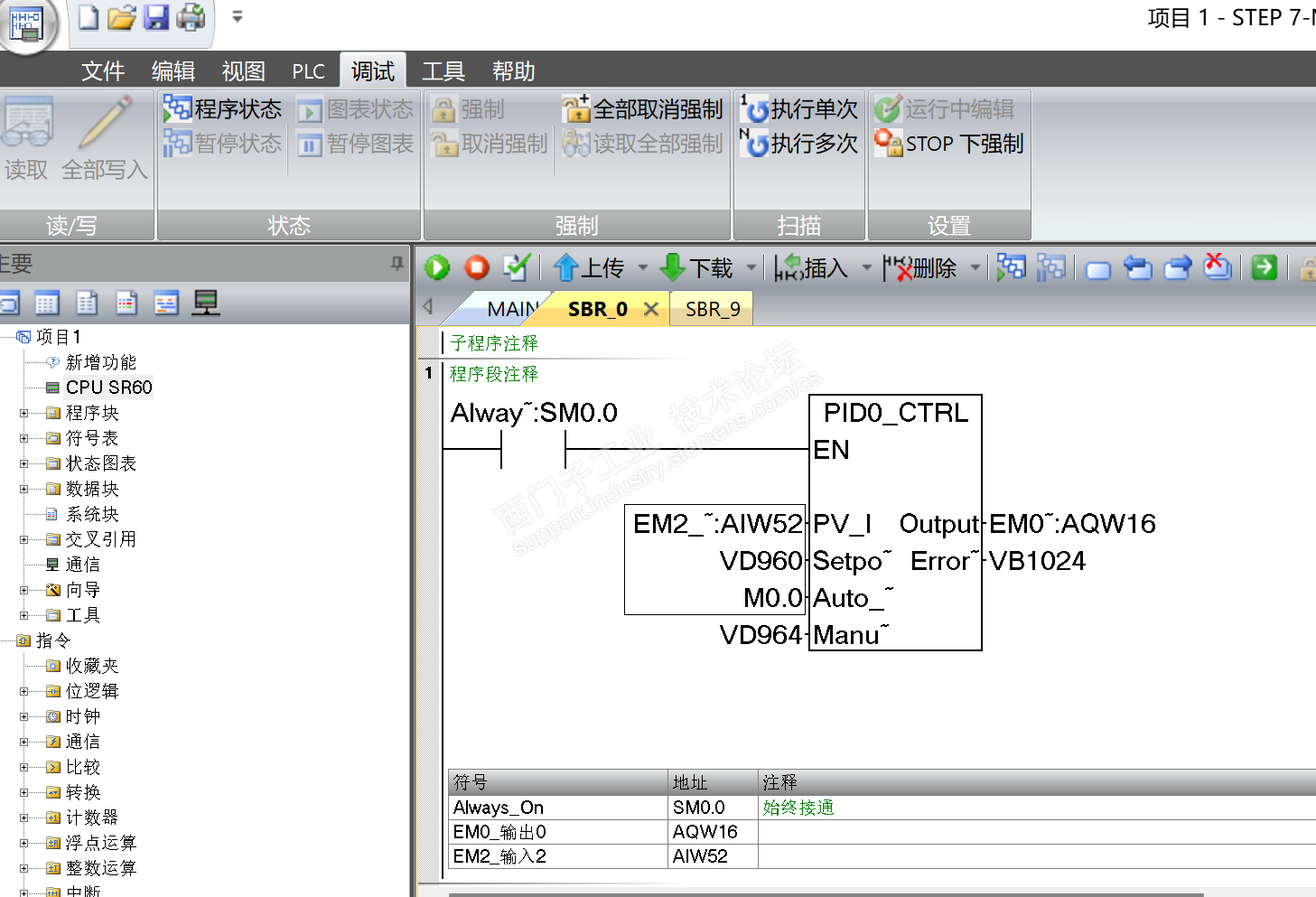
Task: Open the 文件 menu tab
Action: coord(102,71)
